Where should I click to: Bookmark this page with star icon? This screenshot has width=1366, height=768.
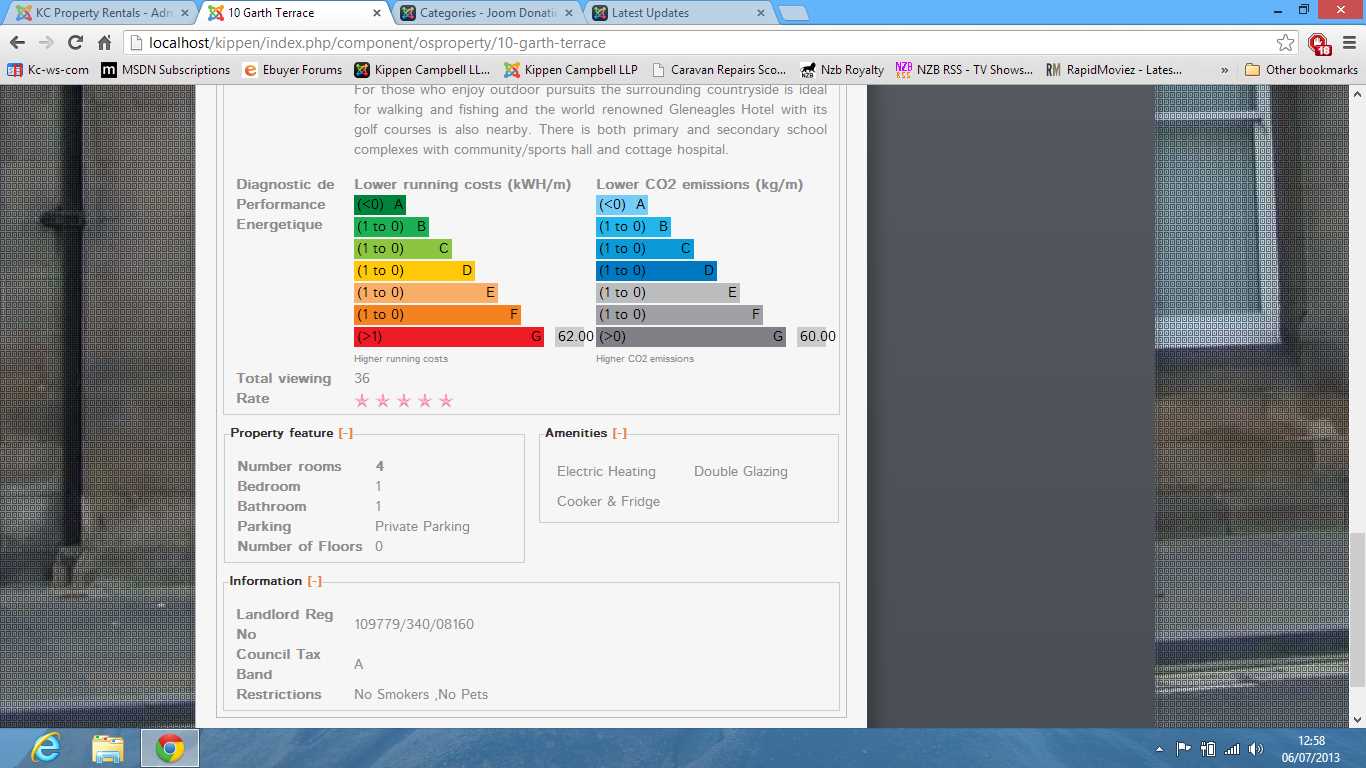tap(1285, 43)
